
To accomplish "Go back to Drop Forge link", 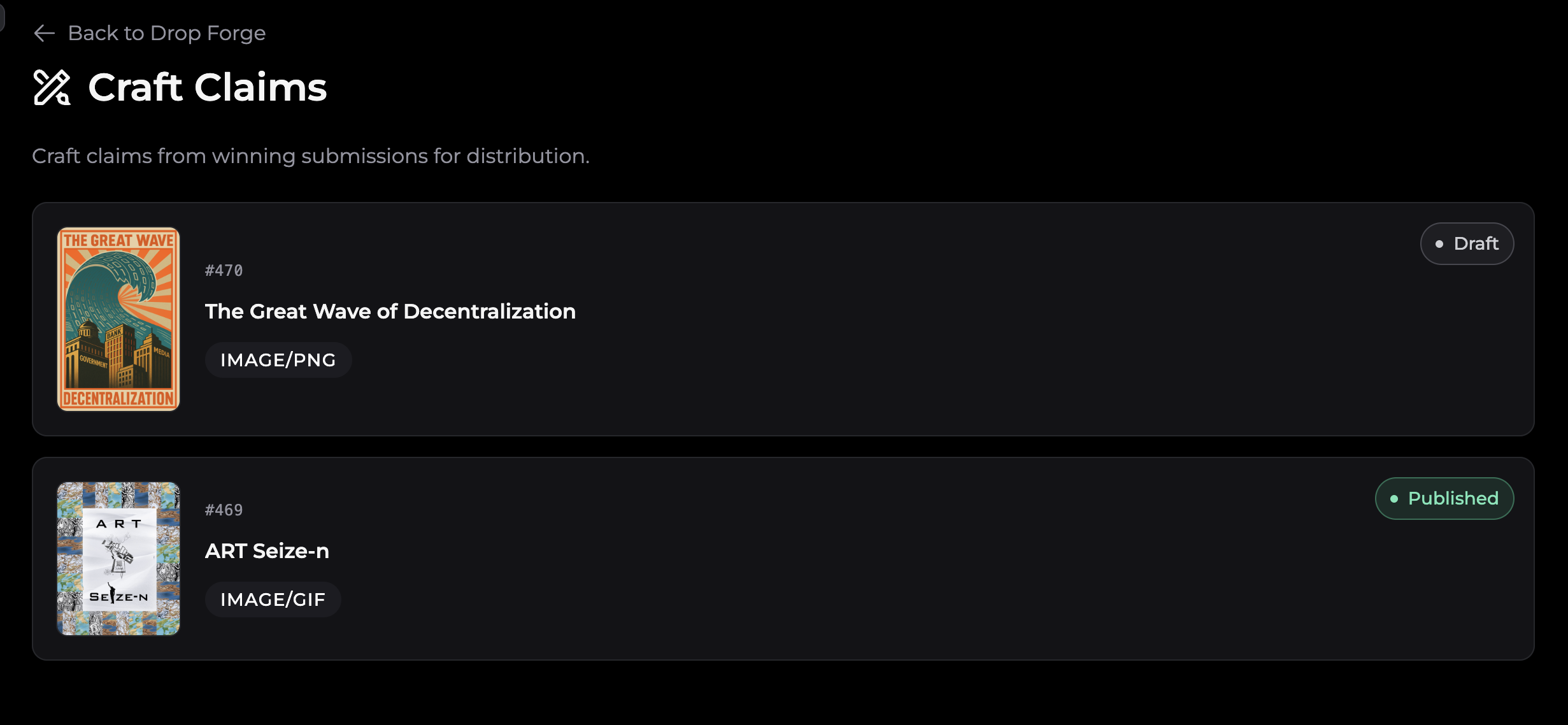I will [x=166, y=33].
